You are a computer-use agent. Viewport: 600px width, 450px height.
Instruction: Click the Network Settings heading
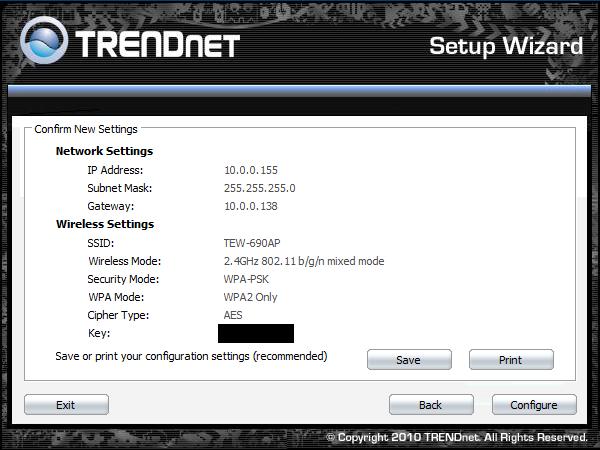coord(104,151)
